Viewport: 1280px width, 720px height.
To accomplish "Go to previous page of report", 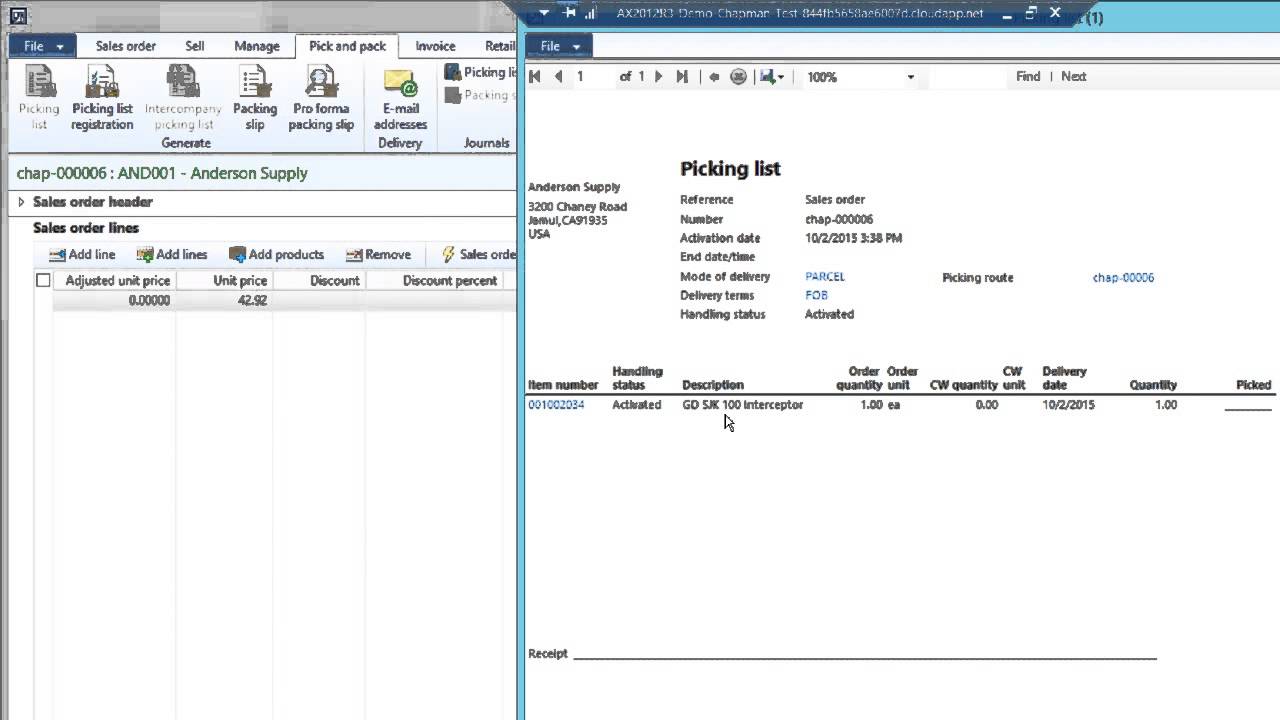I will (558, 76).
